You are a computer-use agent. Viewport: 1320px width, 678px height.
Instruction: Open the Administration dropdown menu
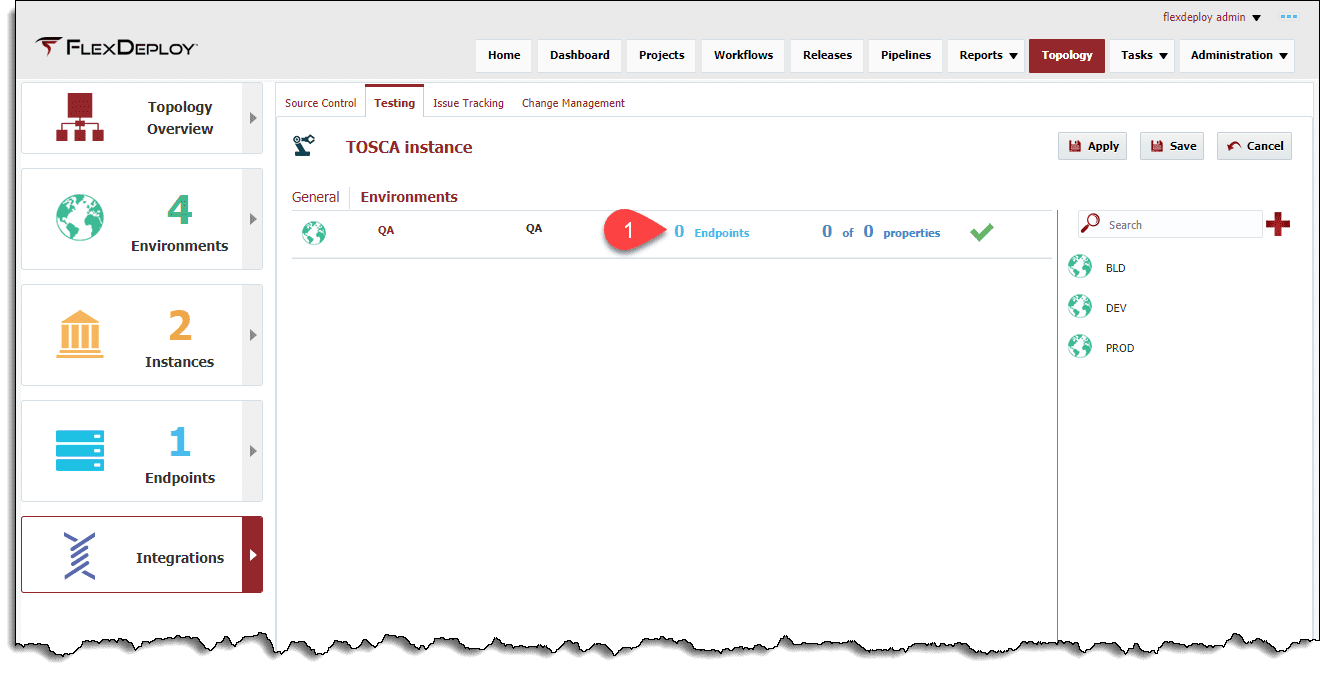pos(1237,55)
